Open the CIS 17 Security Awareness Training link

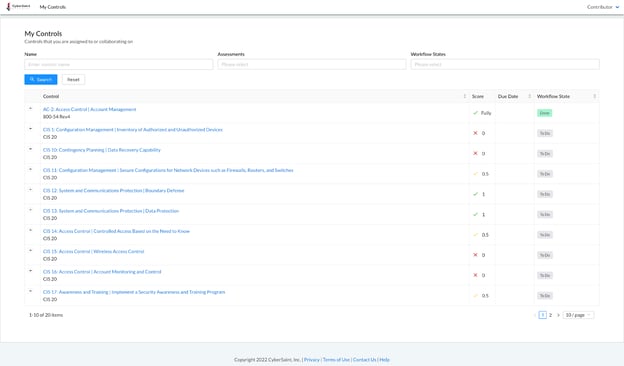(x=134, y=292)
